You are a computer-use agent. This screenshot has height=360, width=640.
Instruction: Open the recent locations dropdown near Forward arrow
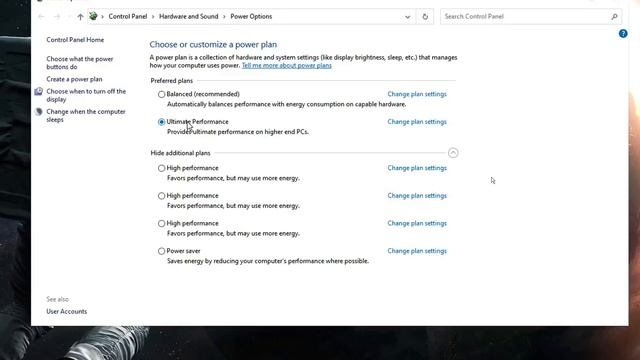point(69,17)
